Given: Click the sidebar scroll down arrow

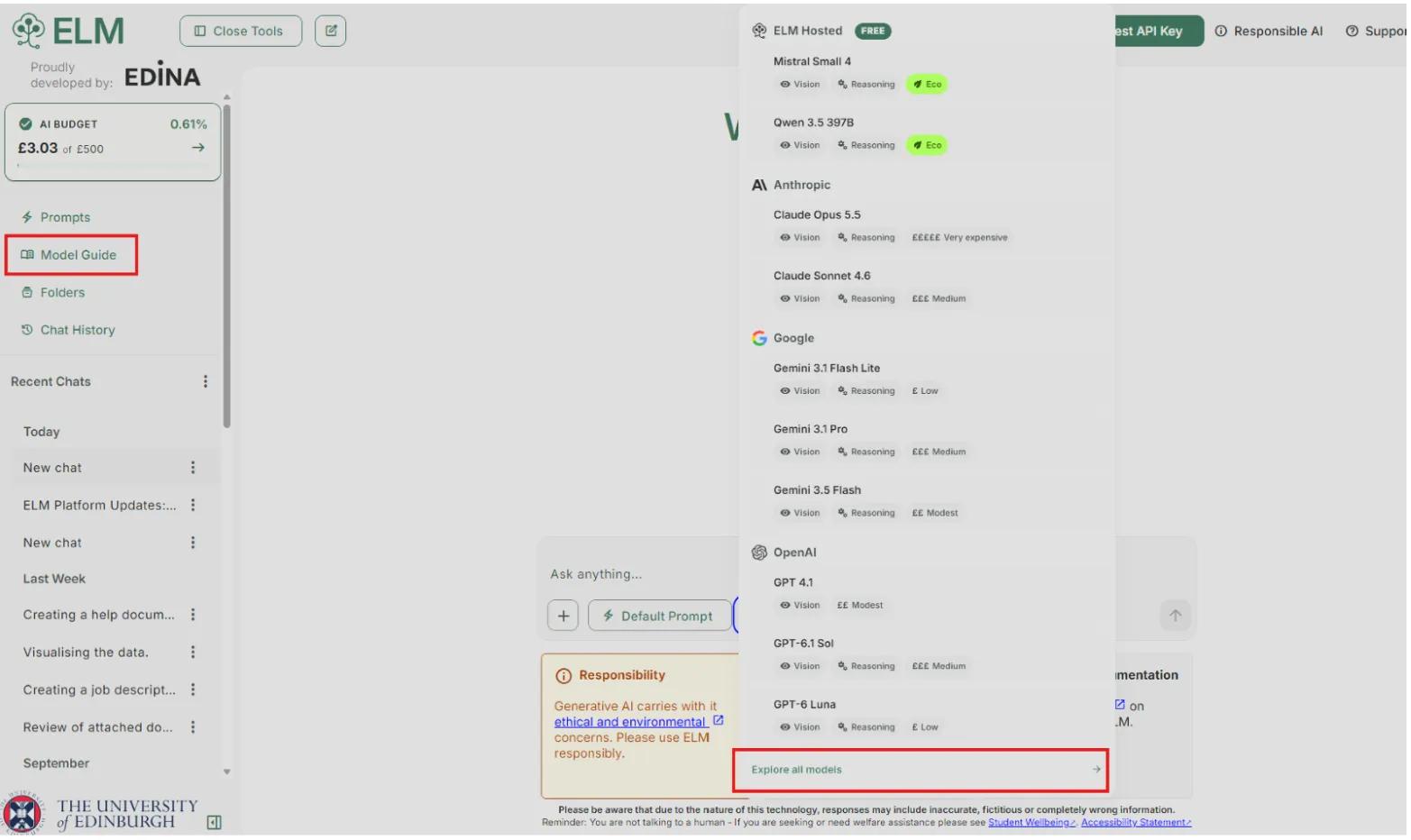Looking at the screenshot, I should tap(227, 772).
